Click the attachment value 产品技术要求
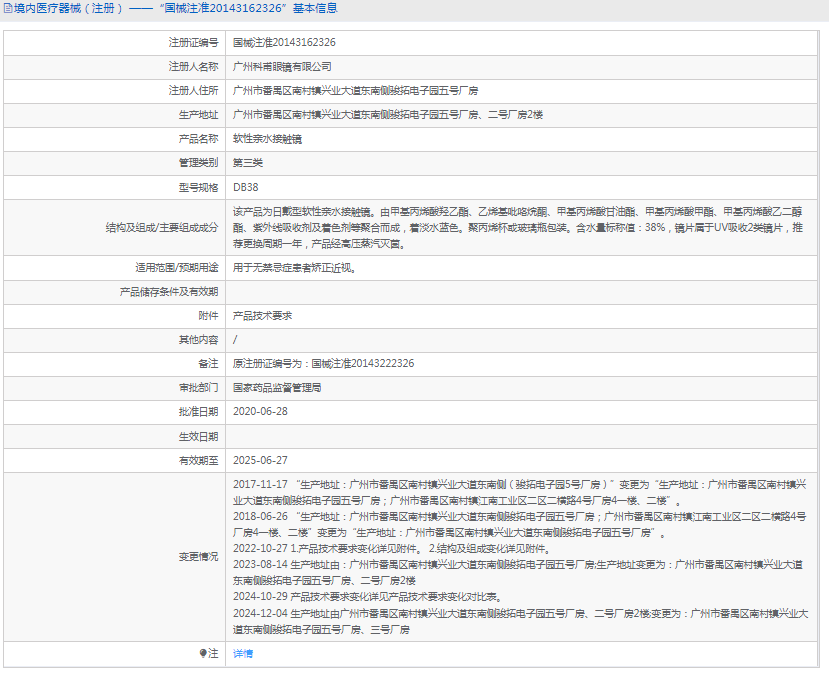 (x=262, y=315)
